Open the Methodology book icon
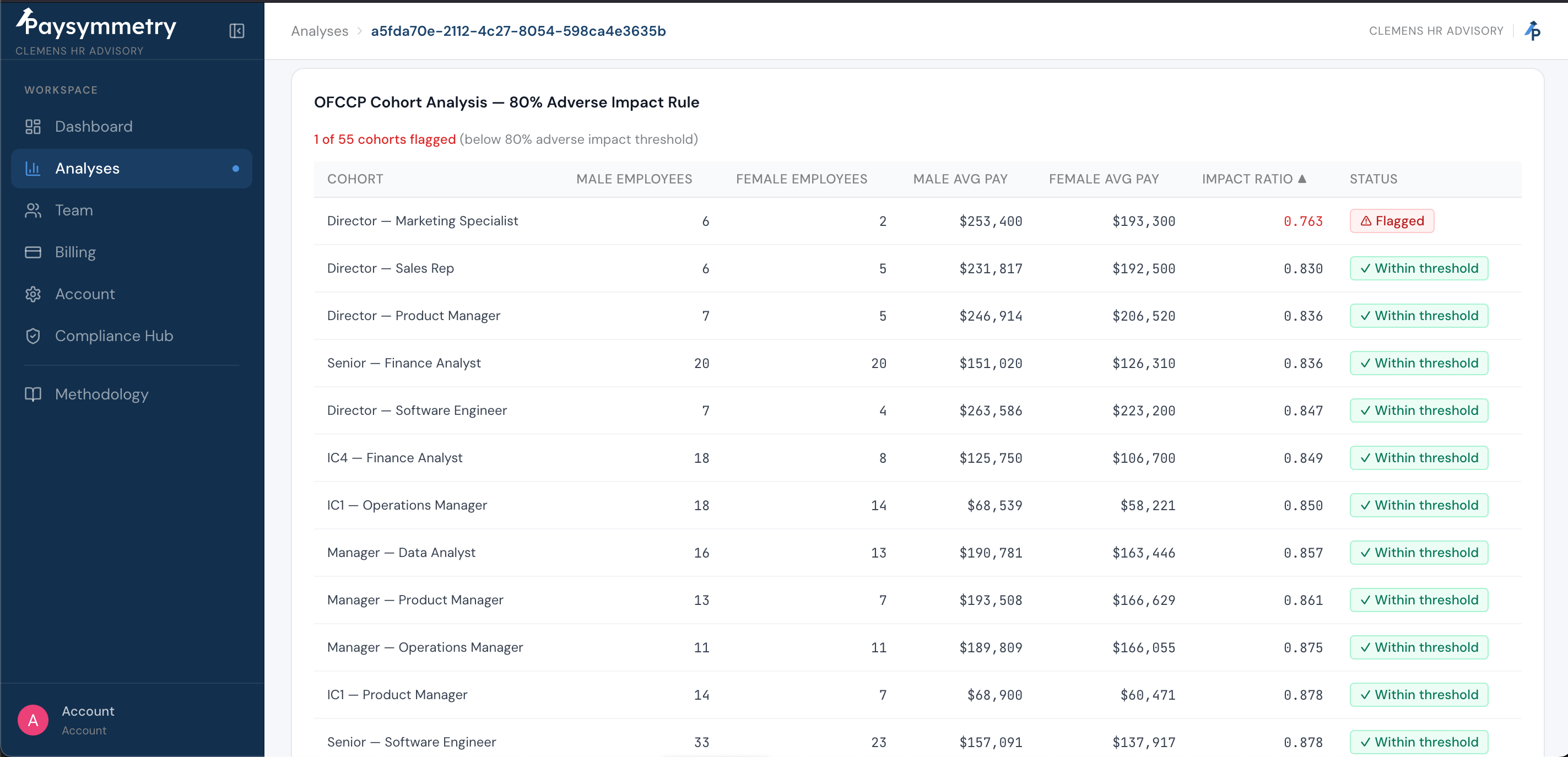 coord(33,394)
